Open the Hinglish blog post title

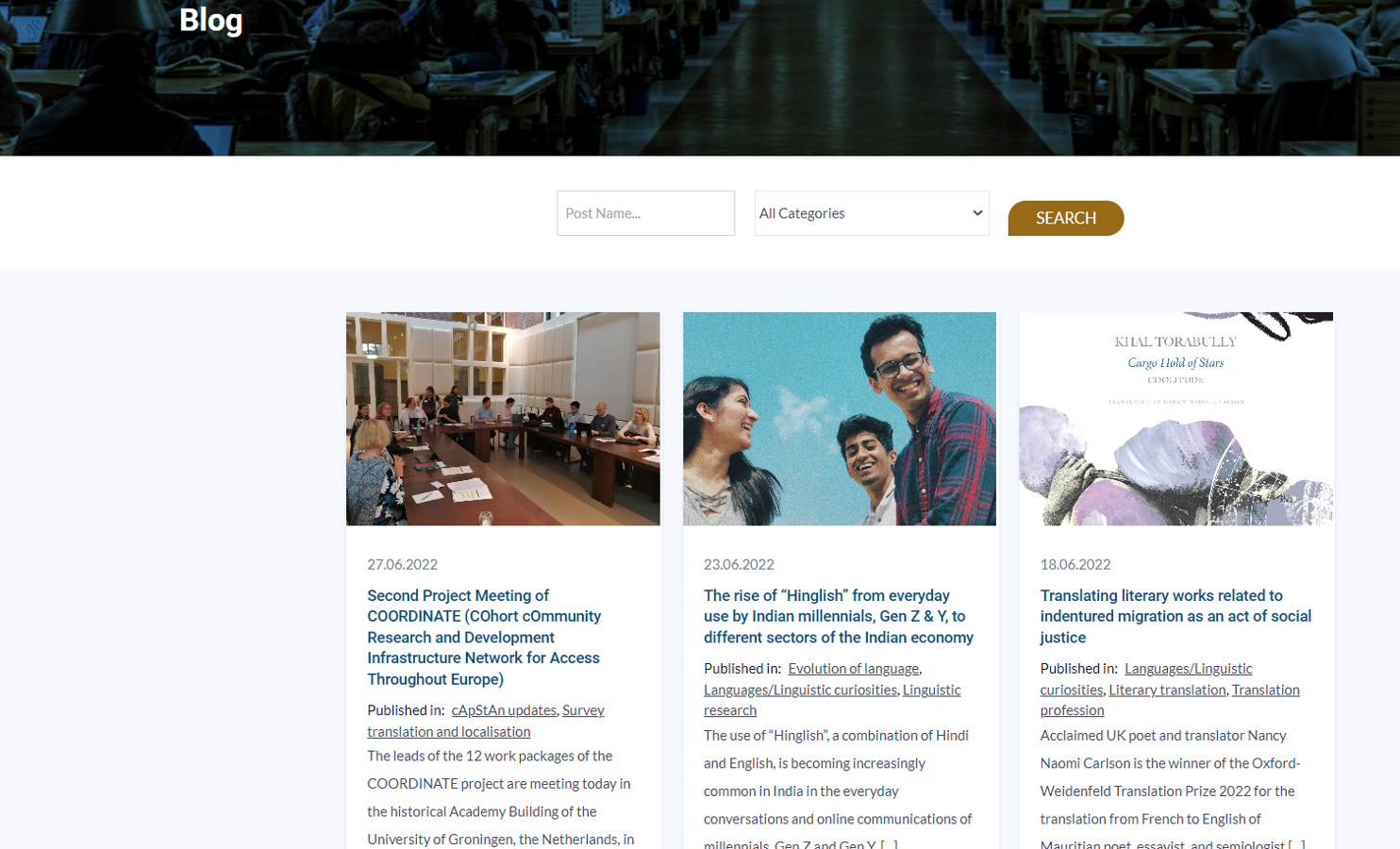837,615
